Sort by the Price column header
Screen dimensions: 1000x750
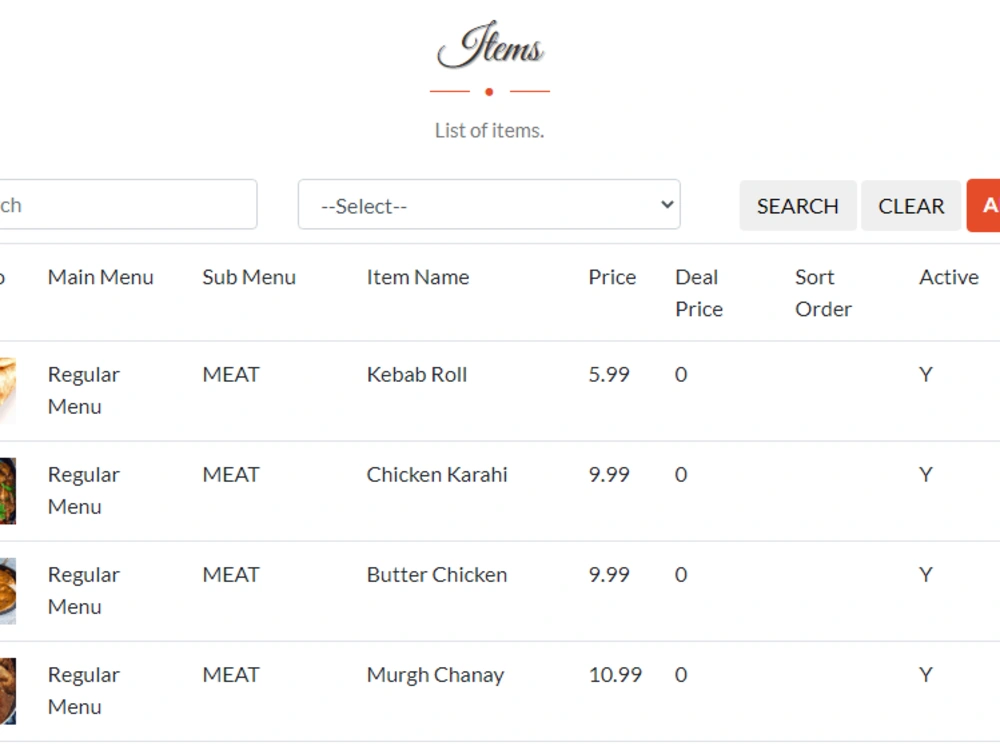[x=612, y=277]
